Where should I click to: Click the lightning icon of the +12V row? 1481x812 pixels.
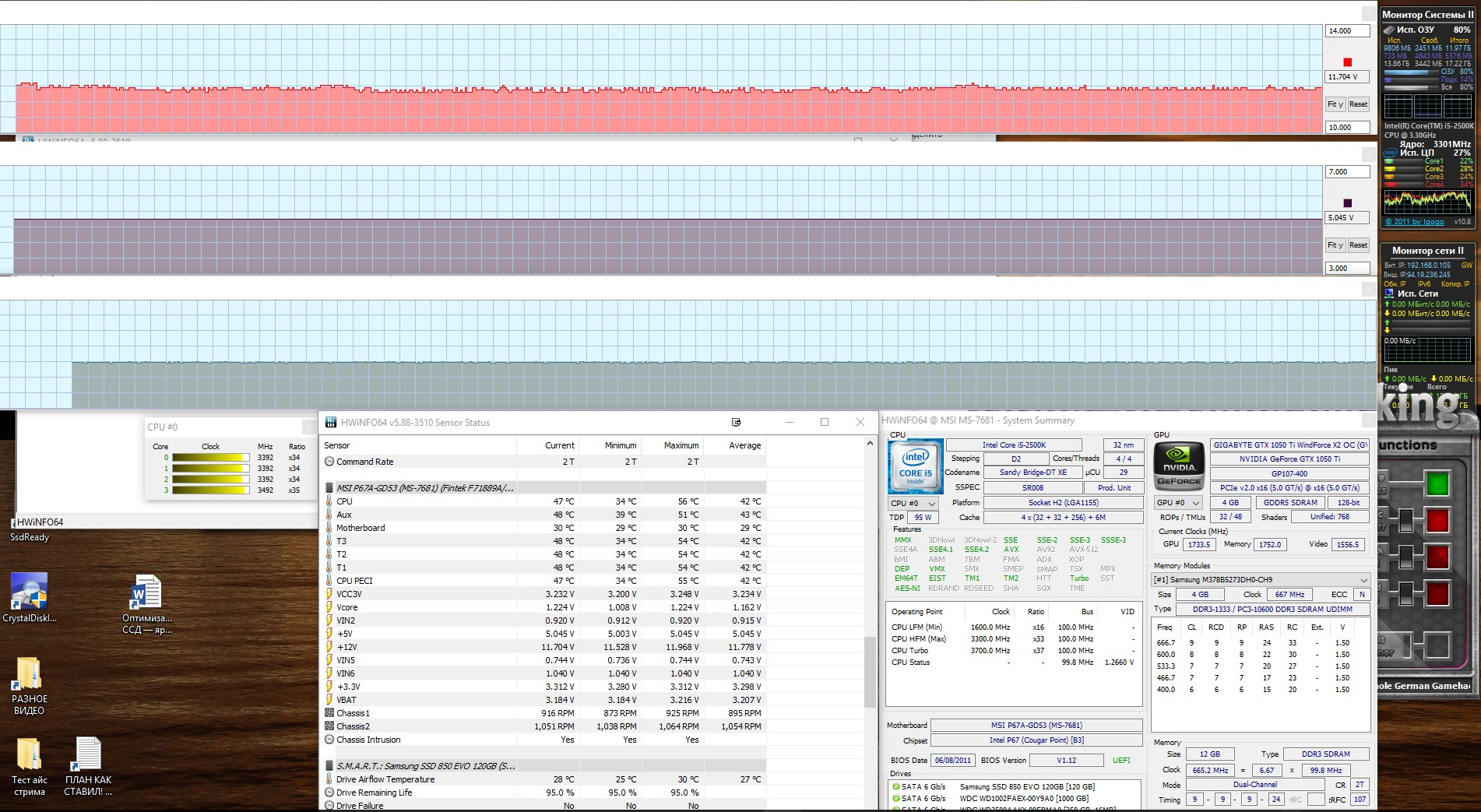tap(329, 647)
